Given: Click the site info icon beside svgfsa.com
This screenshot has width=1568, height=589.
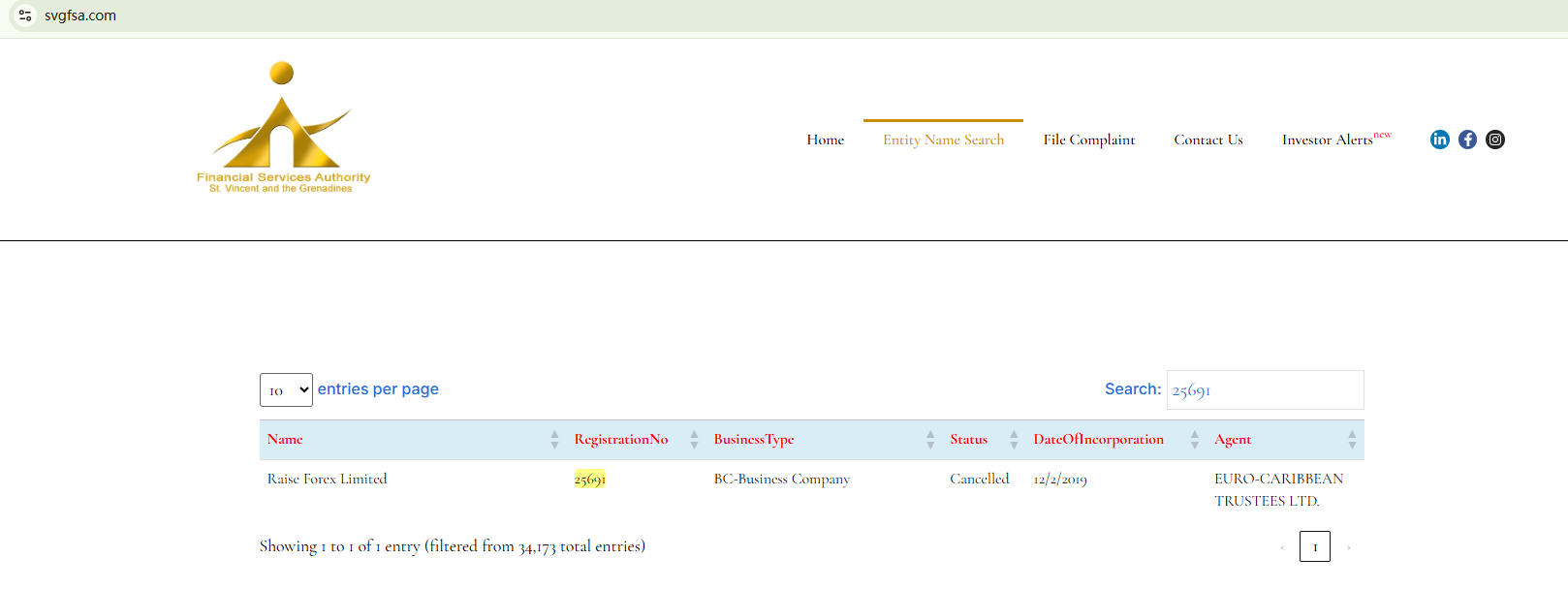Looking at the screenshot, I should [x=25, y=15].
